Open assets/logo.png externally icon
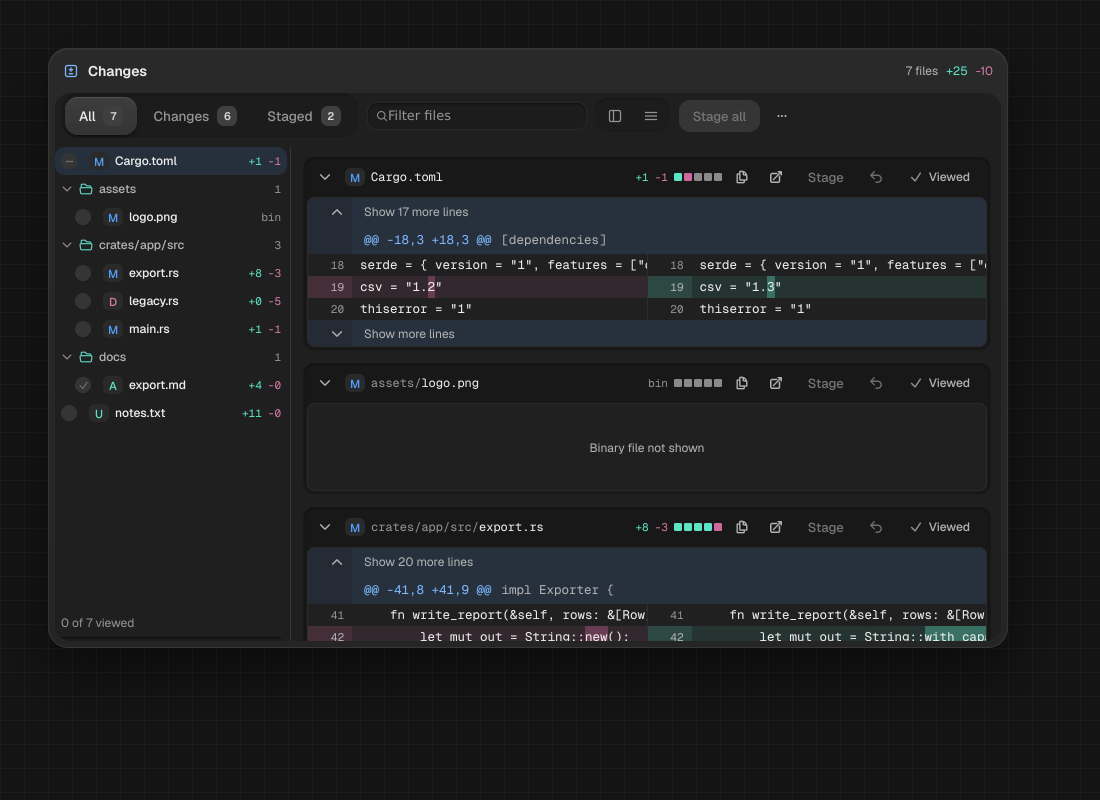The width and height of the screenshot is (1100, 800). (x=775, y=383)
